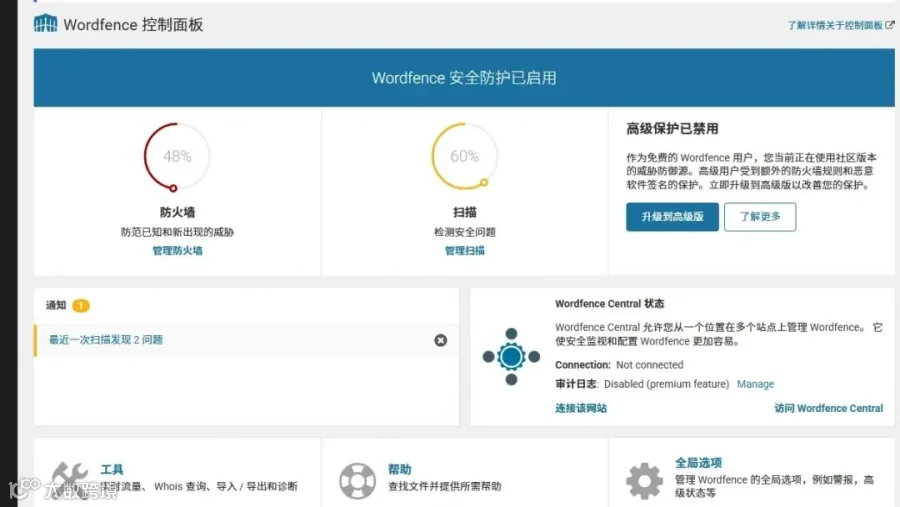Screen dimensions: 900x507
Task: Open the 了解详情关于控制面板 link
Action: (x=835, y=25)
